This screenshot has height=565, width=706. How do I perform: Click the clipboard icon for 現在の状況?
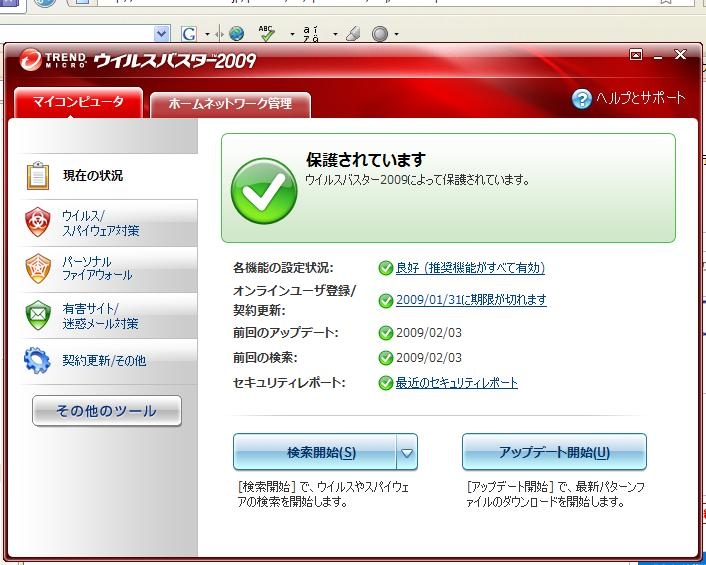pyautogui.click(x=38, y=176)
